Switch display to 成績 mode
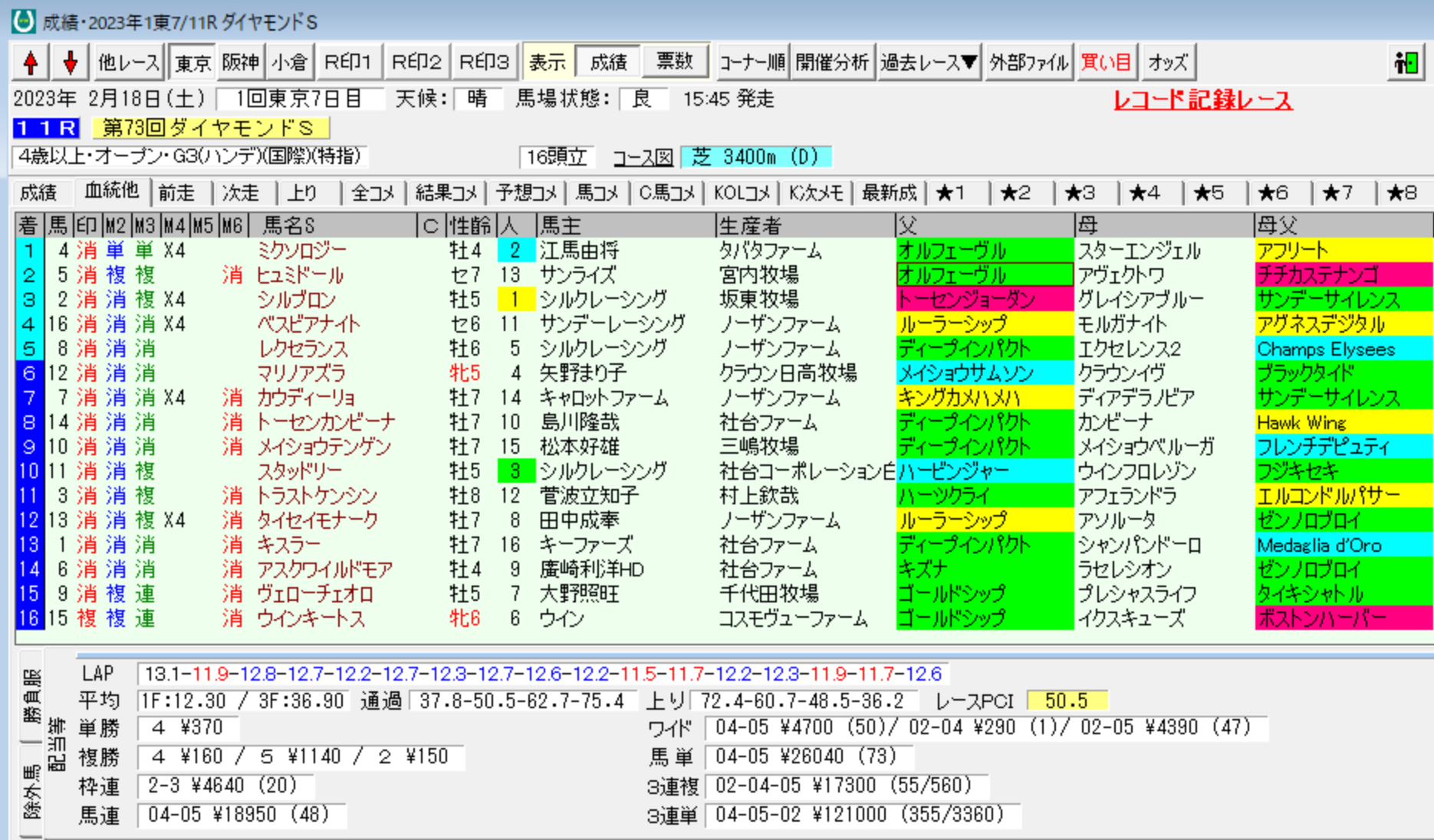Screen dimensions: 1434x840 [608, 62]
